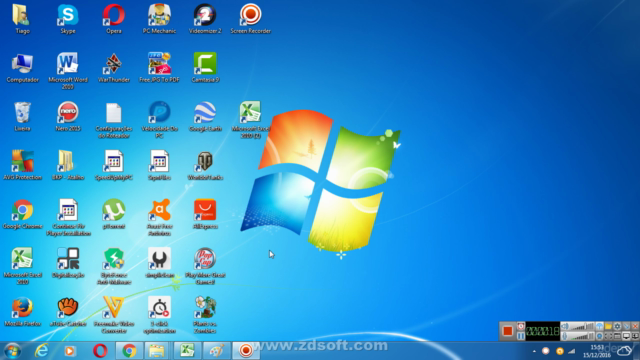The height and width of the screenshot is (360, 640).
Task: Select the AVG Protection shortcut
Action: pos(22,165)
